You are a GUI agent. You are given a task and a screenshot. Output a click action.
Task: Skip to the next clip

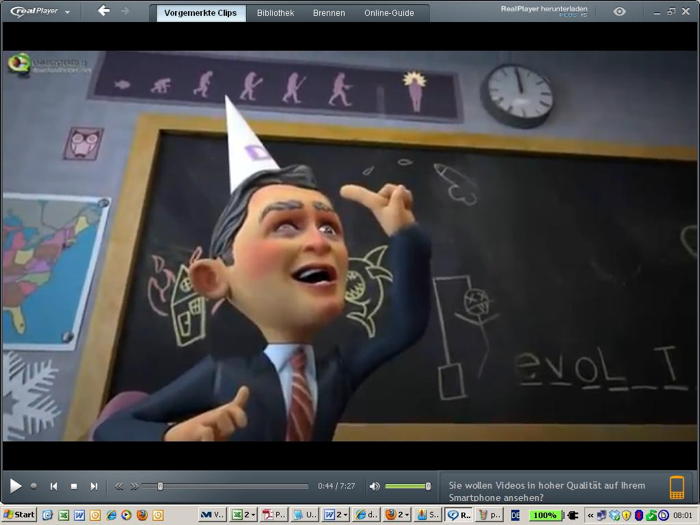pos(94,486)
